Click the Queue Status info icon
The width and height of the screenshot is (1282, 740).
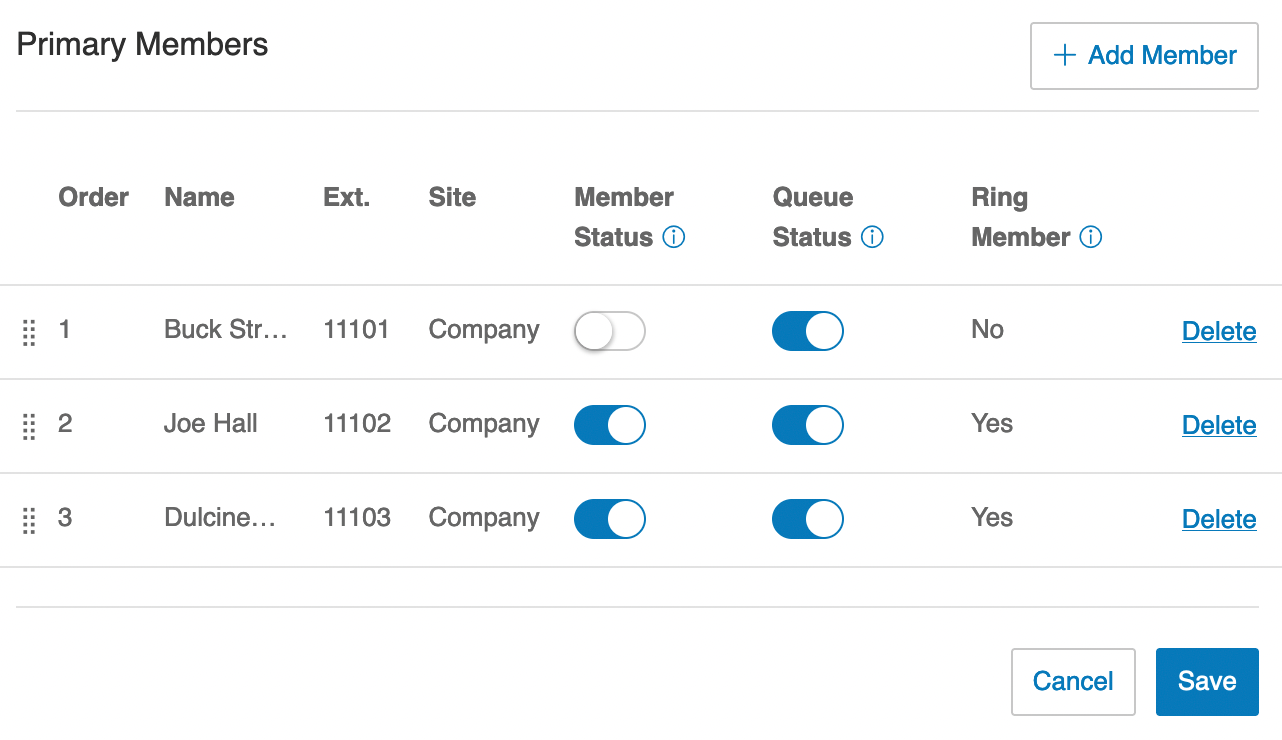[872, 238]
